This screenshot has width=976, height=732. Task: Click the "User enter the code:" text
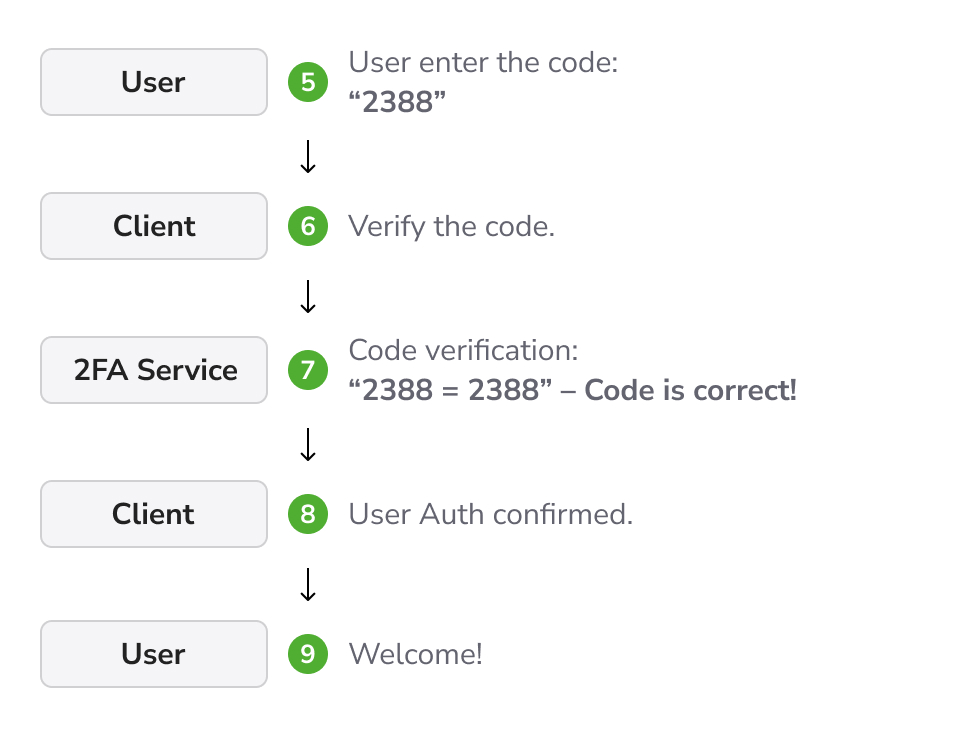(483, 62)
